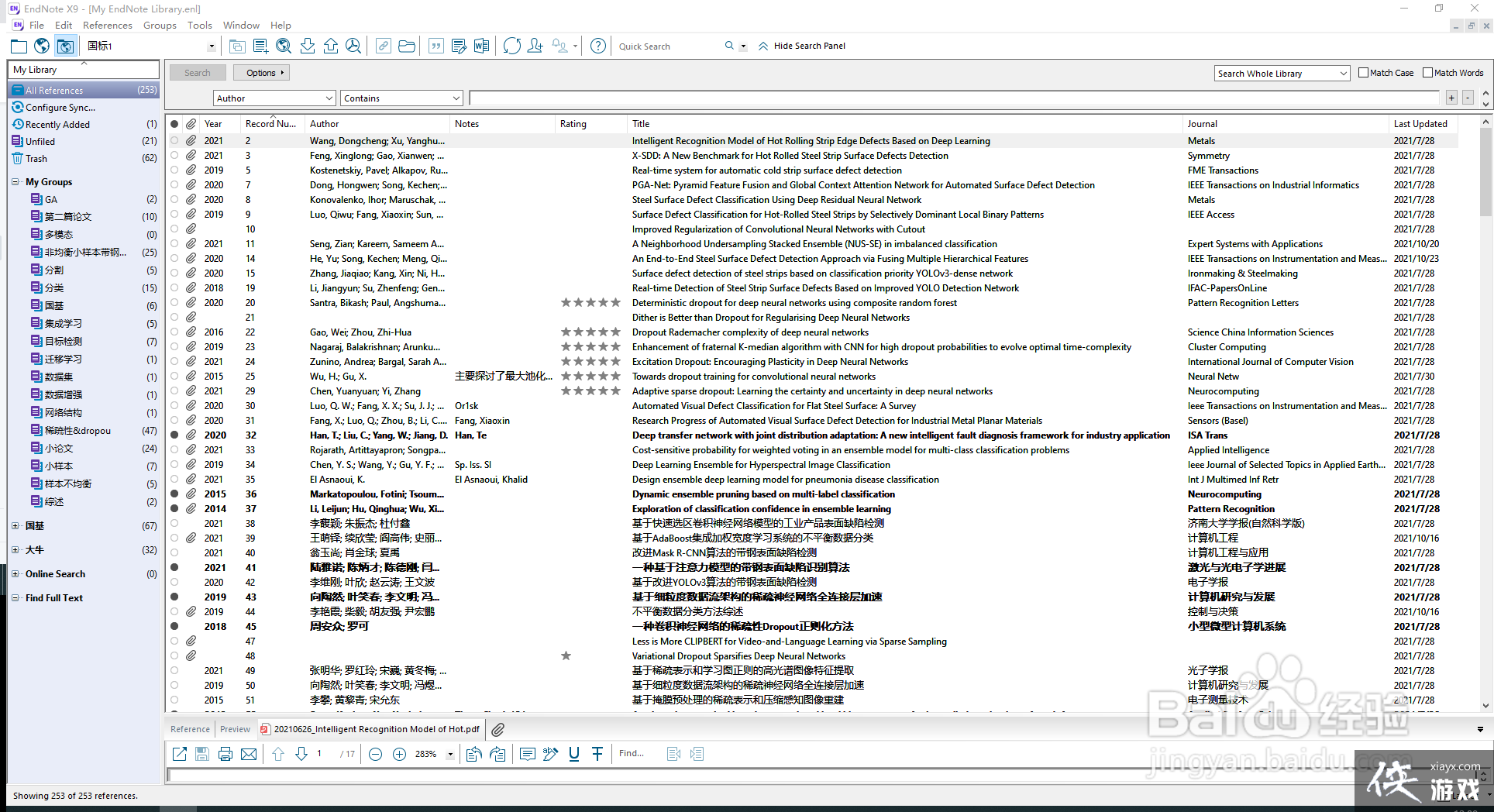1494x812 pixels.
Task: Click the Insert Citation quote icon
Action: tap(436, 46)
